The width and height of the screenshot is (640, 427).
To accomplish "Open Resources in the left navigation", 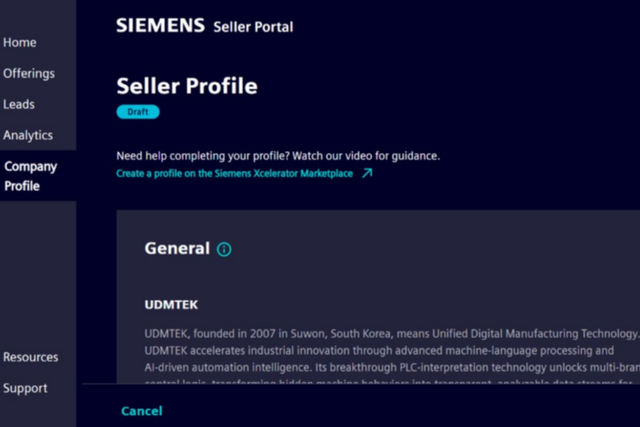I will 31,357.
